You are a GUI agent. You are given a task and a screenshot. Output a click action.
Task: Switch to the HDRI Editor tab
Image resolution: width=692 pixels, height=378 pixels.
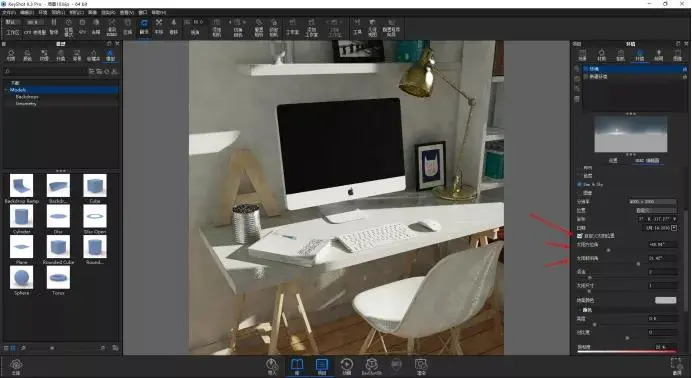pos(647,161)
